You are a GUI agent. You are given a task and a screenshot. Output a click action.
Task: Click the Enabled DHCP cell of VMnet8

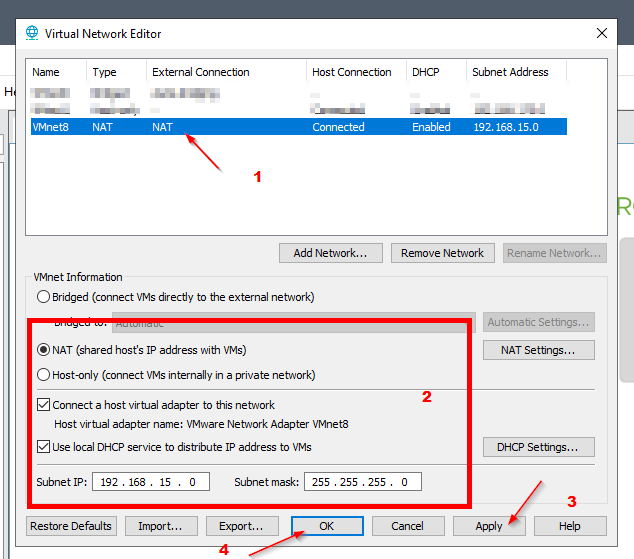(x=431, y=127)
